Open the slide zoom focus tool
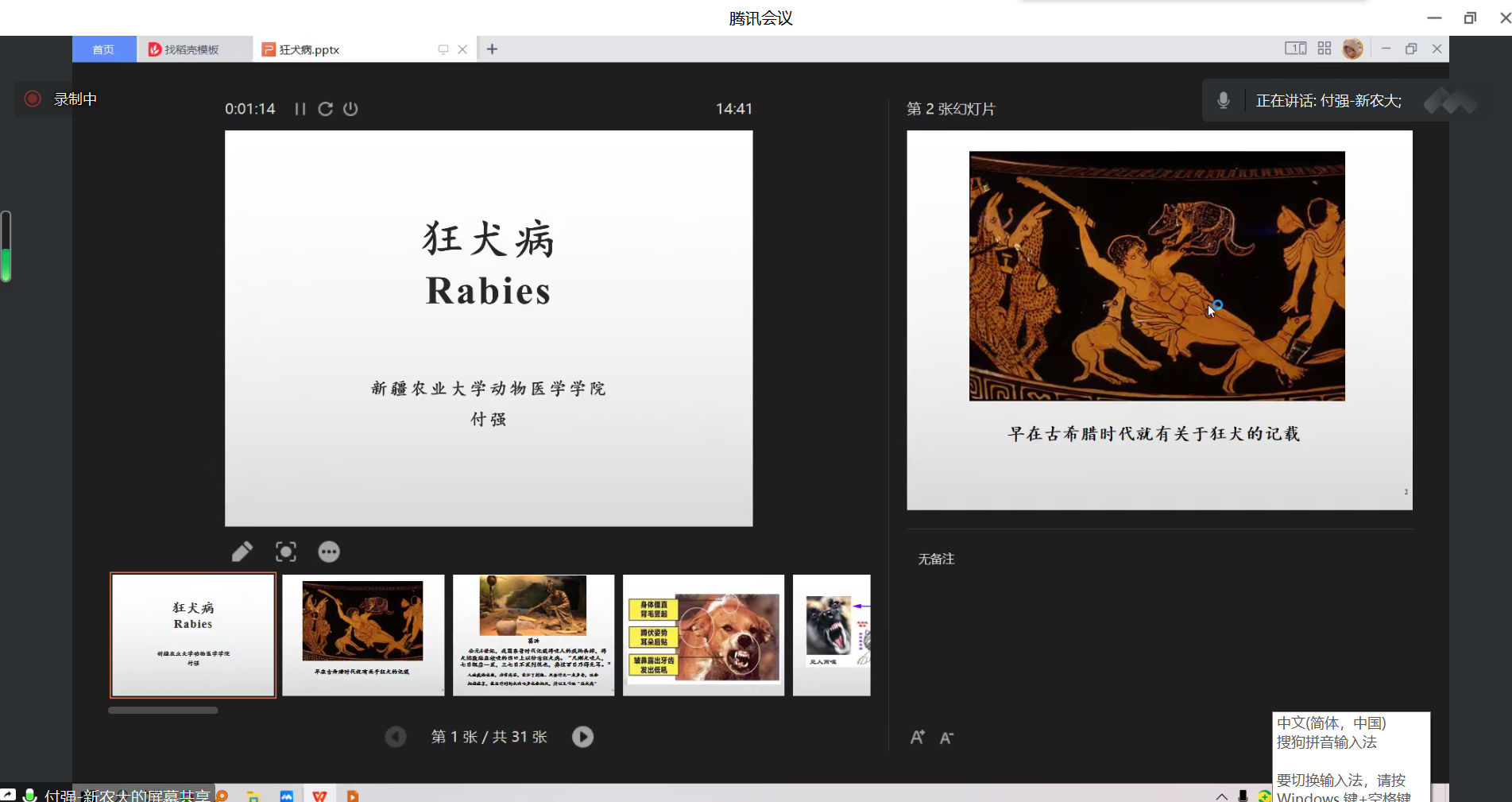 pos(285,552)
